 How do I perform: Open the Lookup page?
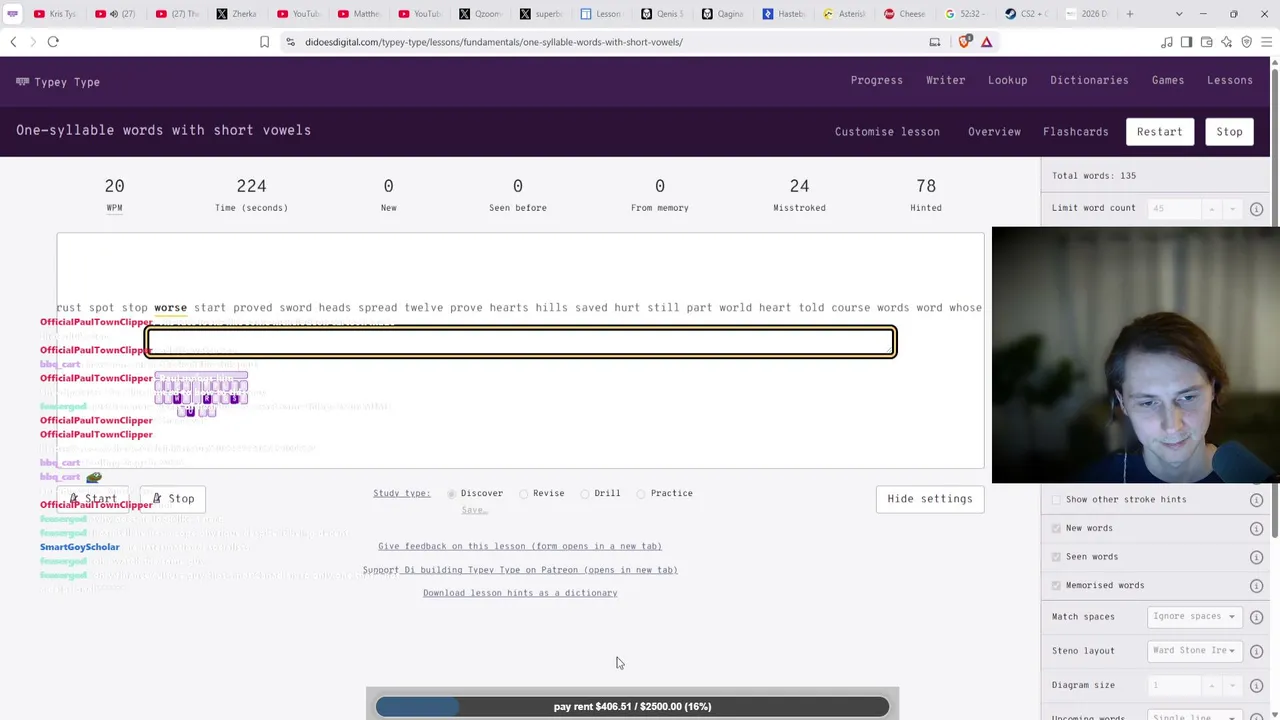[1008, 81]
